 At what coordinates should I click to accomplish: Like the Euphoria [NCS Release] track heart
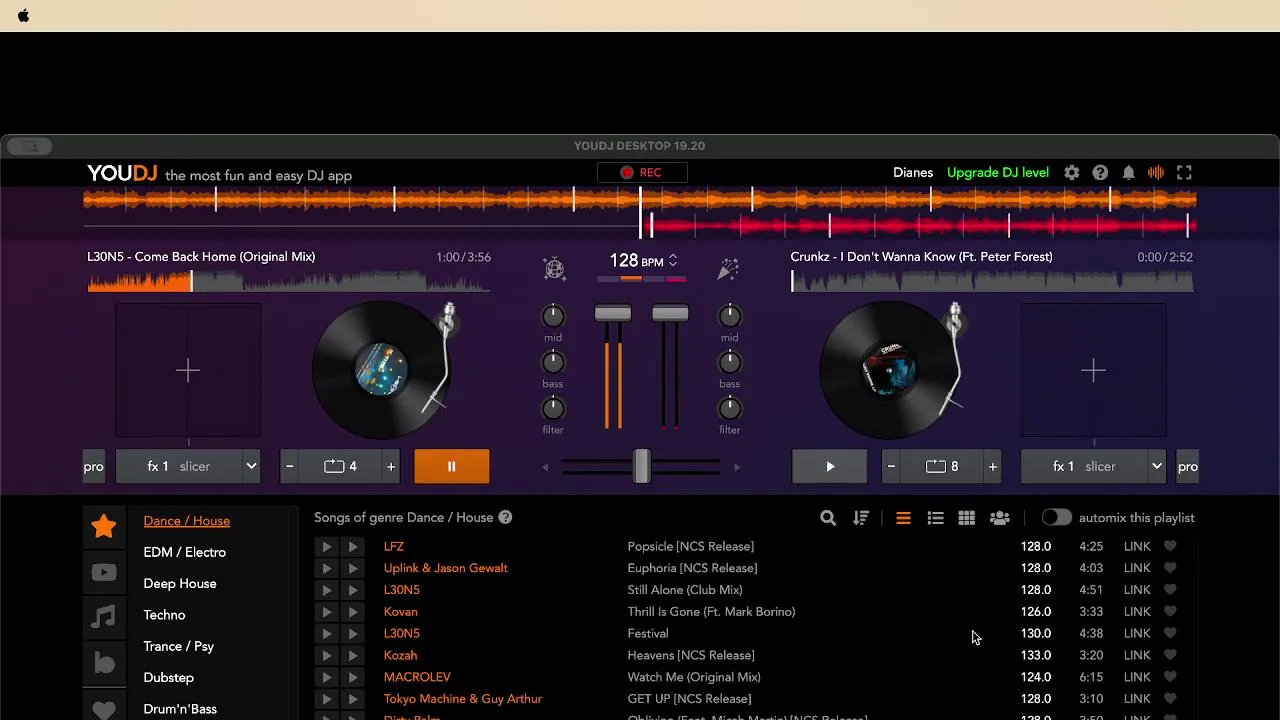click(x=1170, y=568)
